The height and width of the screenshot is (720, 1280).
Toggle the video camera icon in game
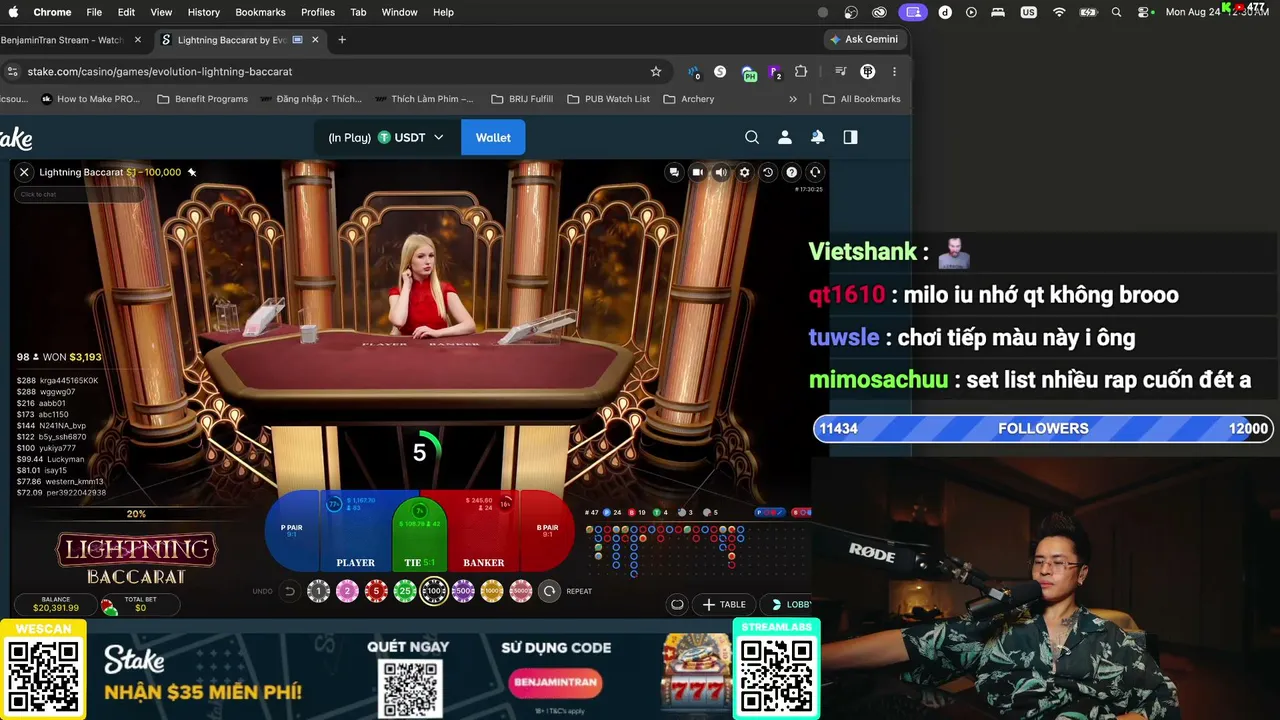pos(697,172)
